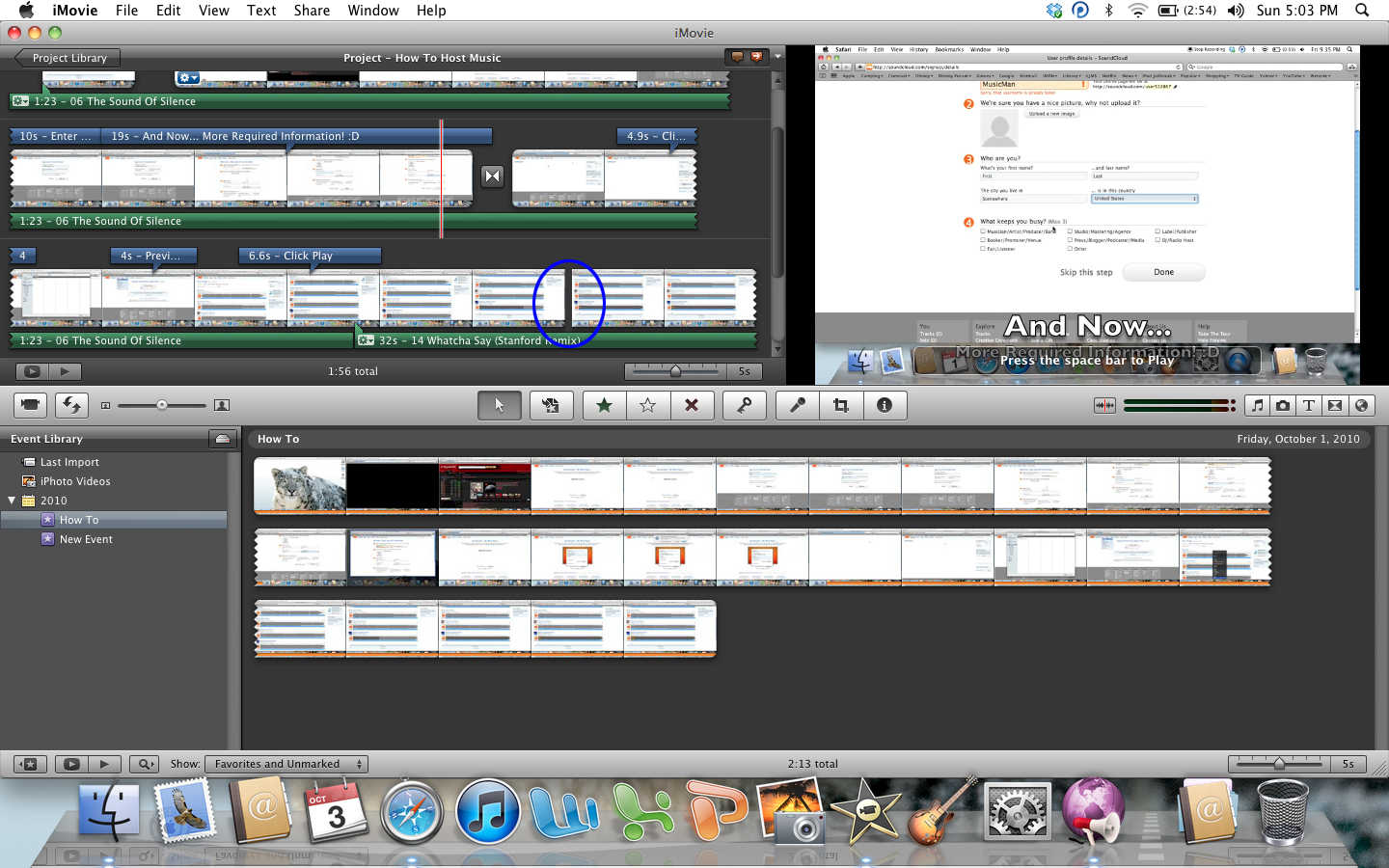The image size is (1389, 868).
Task: Toggle the Event Library hard disk grouping button
Action: [x=222, y=439]
